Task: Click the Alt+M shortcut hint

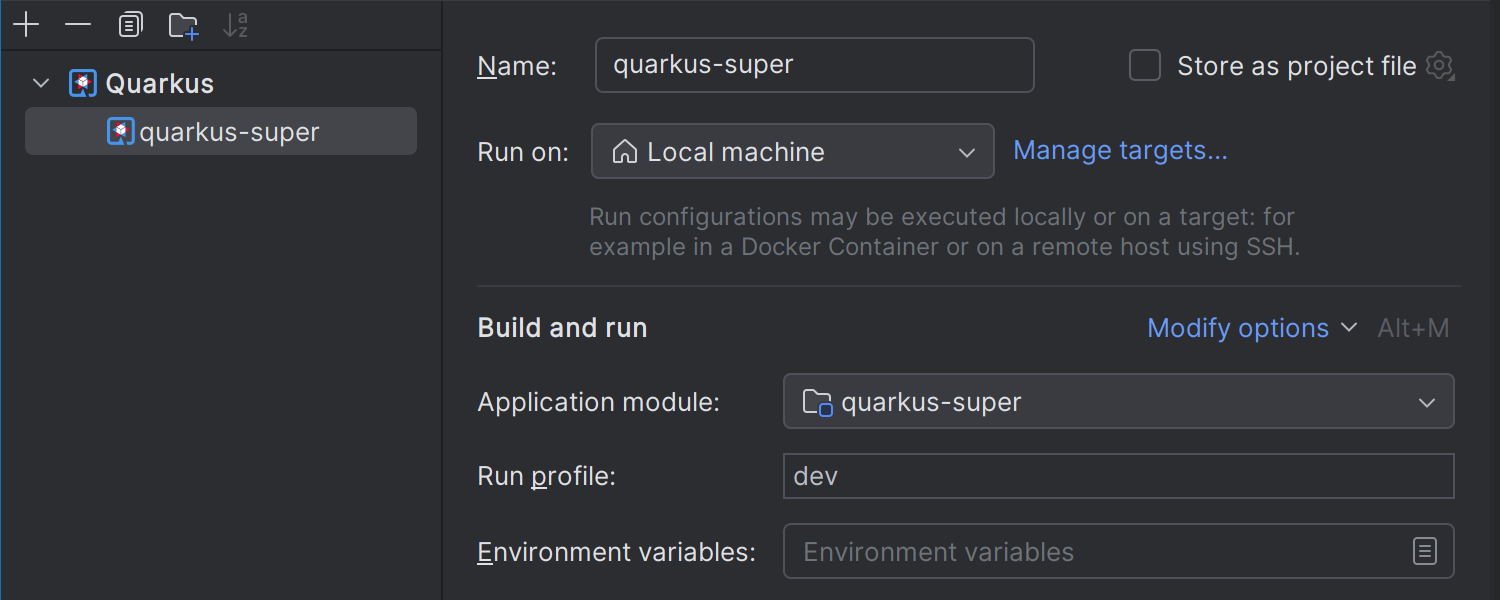Action: [1413, 328]
